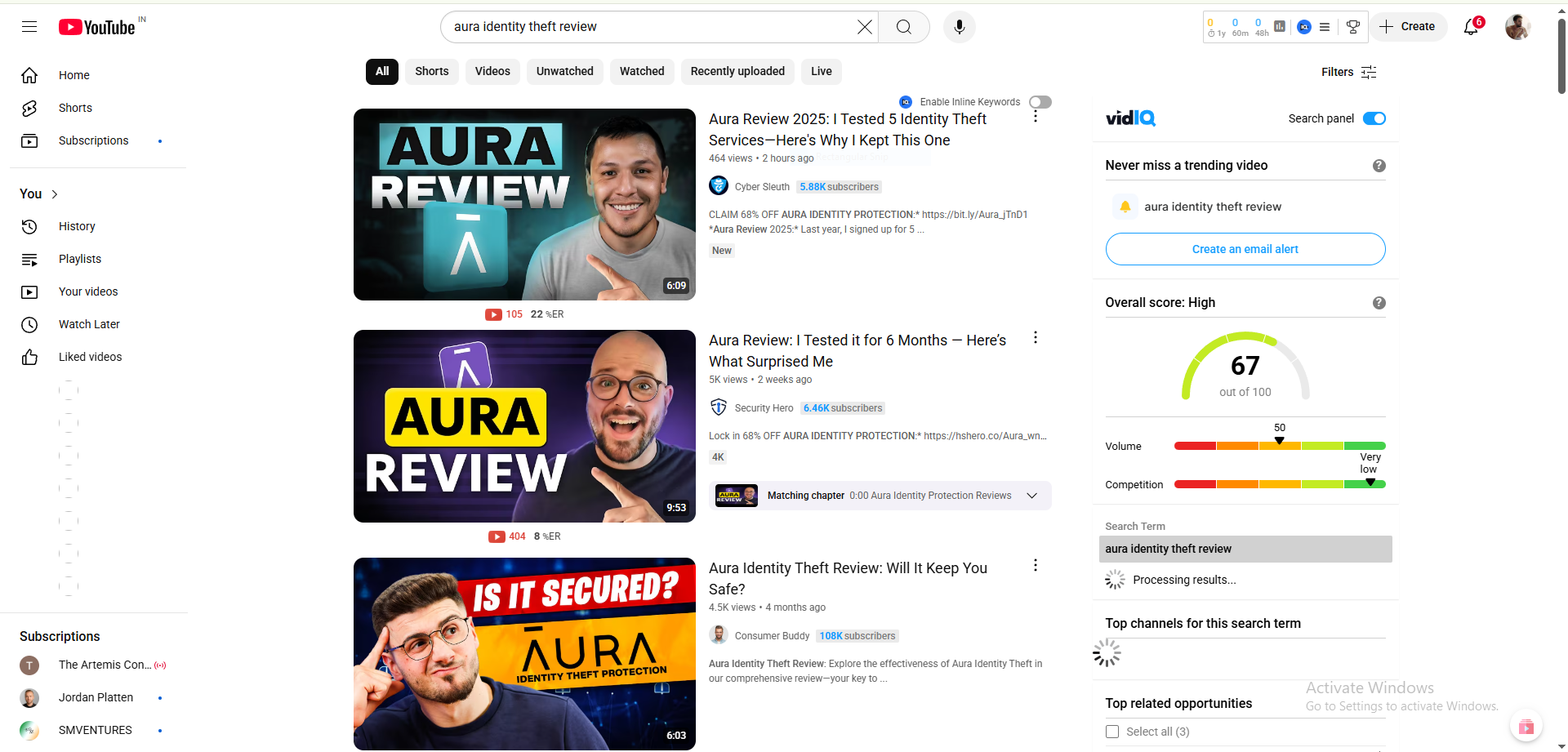This screenshot has height=752, width=1568.
Task: Check the Select all (3) checkbox
Action: point(1112,732)
